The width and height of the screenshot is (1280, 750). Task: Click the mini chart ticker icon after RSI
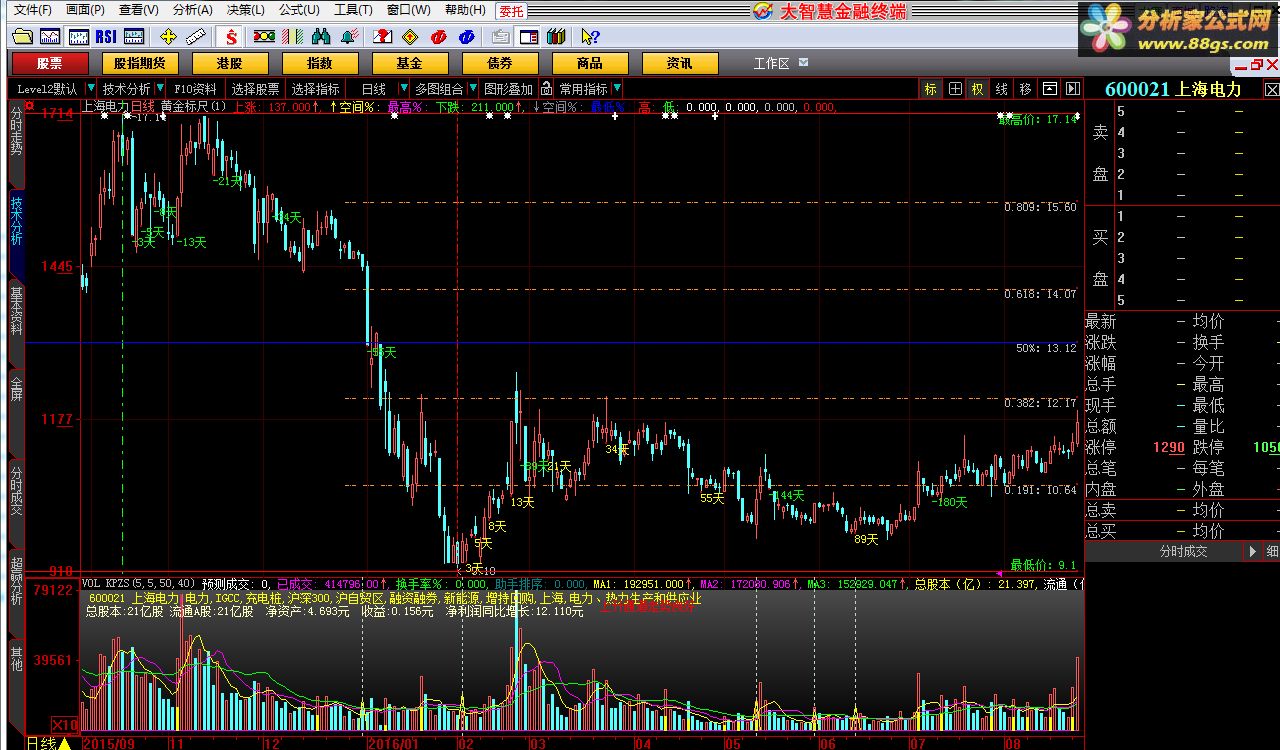tap(134, 37)
